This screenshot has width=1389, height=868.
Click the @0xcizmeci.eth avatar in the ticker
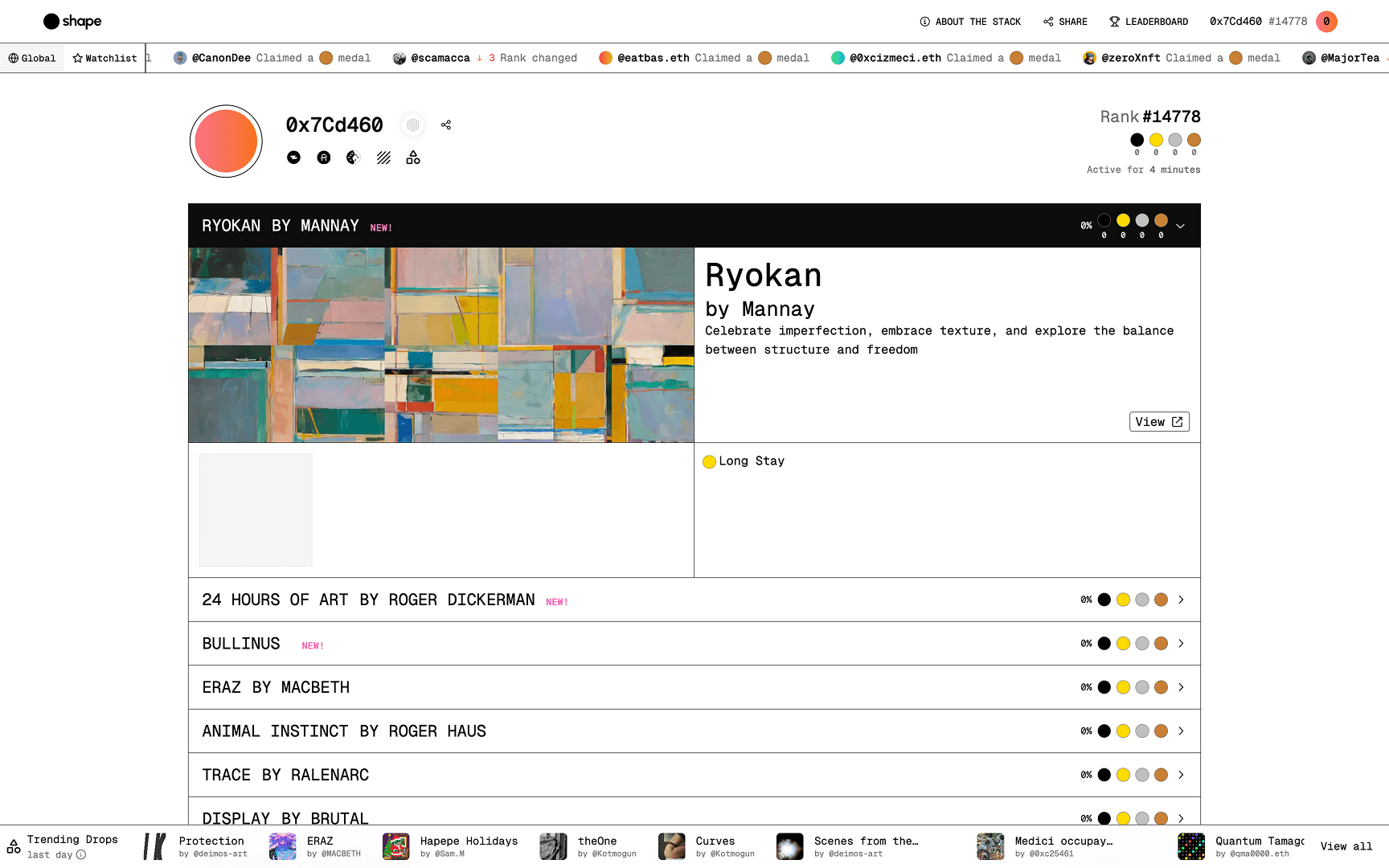tap(838, 58)
